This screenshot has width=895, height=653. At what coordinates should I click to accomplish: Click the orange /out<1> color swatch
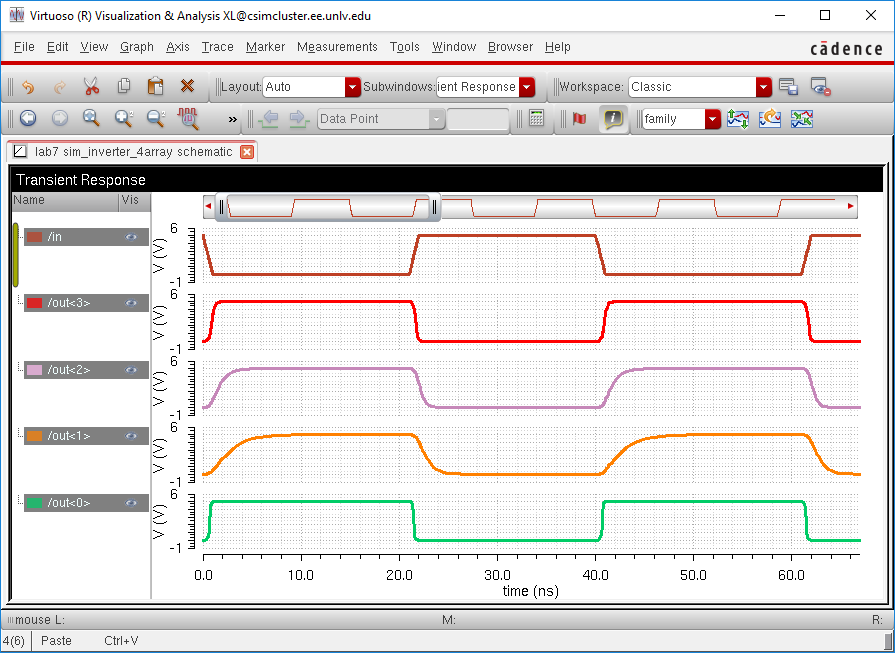point(34,436)
